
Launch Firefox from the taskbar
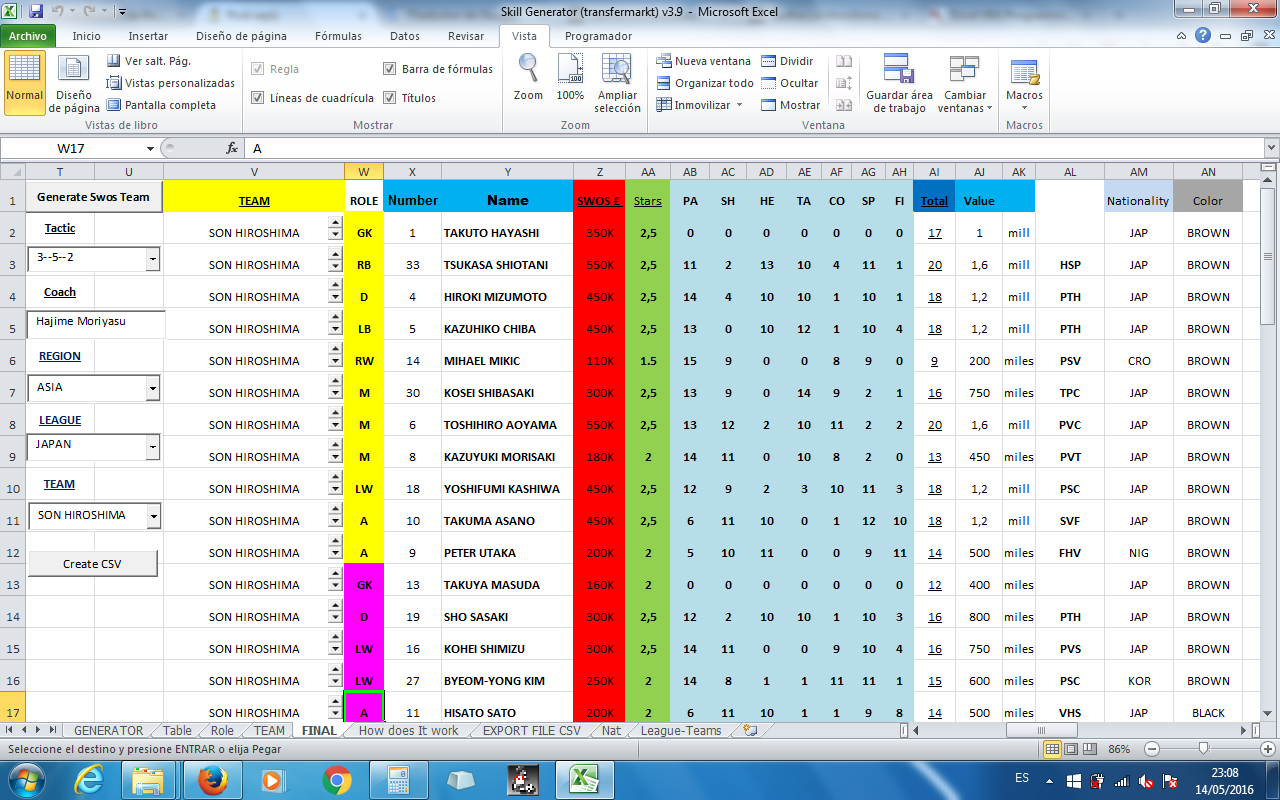pos(212,778)
